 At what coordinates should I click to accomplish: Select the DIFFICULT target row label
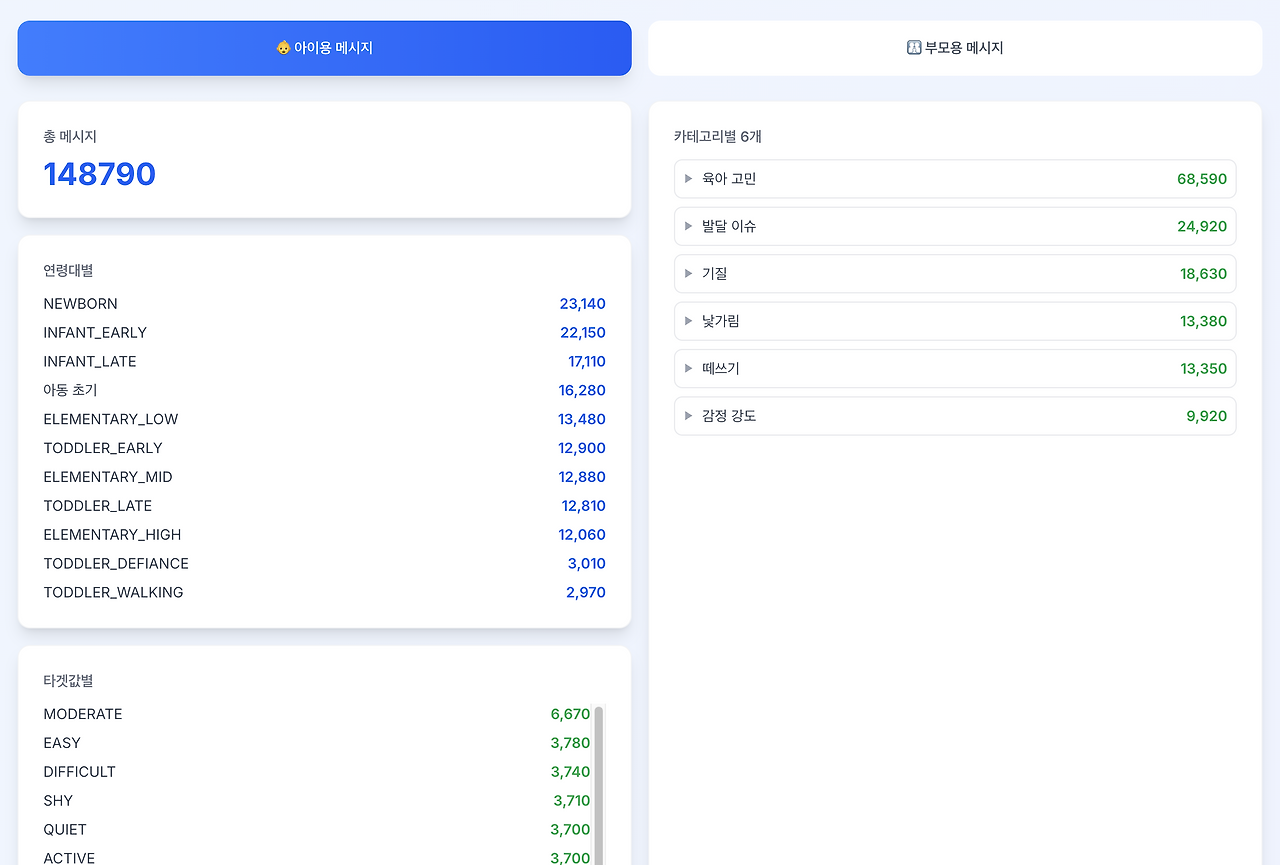(x=80, y=773)
